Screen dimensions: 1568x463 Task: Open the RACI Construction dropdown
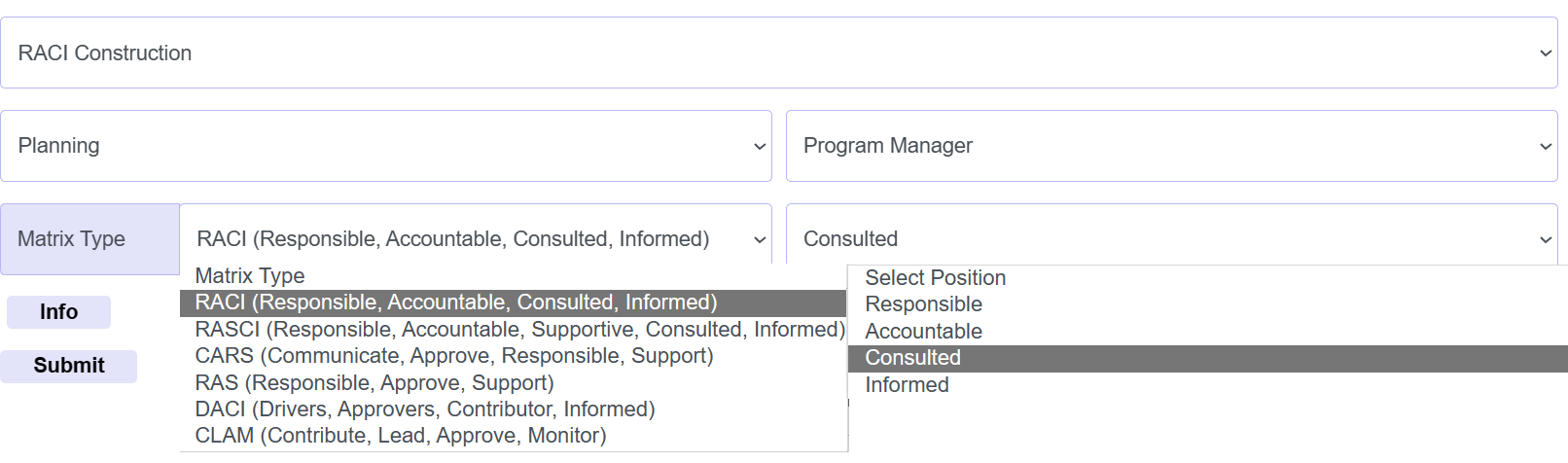click(778, 53)
